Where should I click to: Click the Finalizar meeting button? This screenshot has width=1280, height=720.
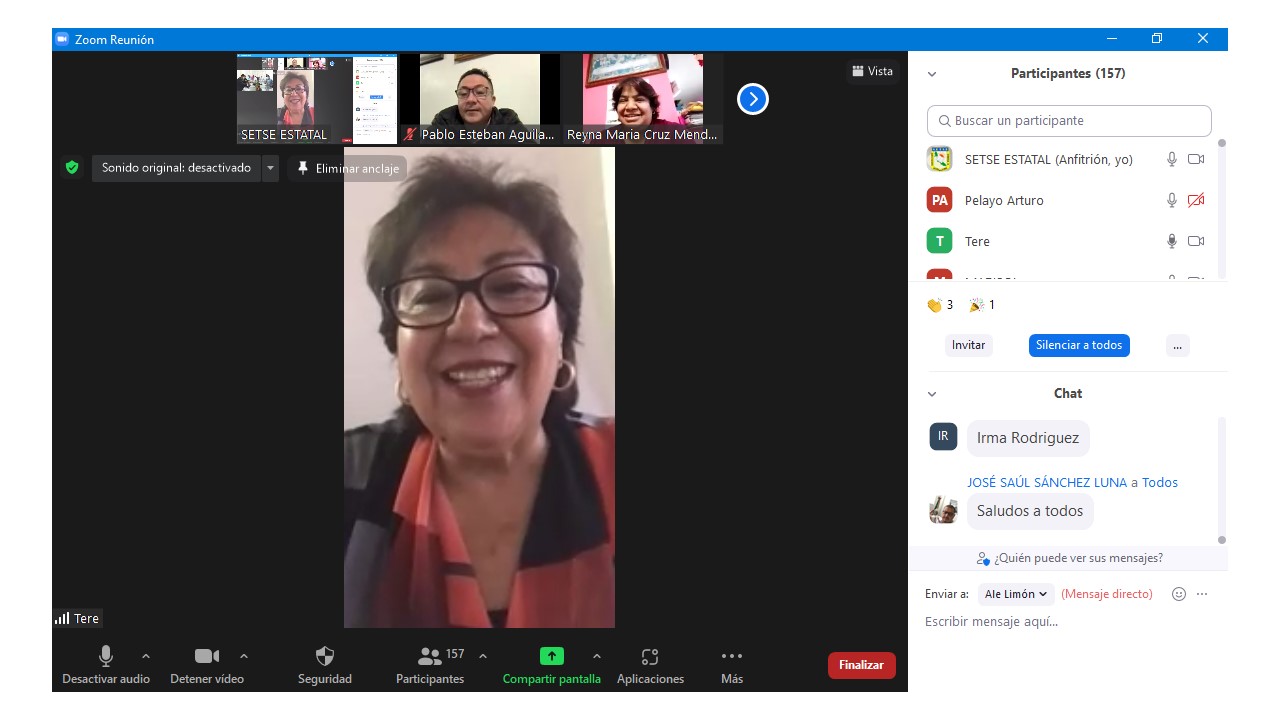861,665
